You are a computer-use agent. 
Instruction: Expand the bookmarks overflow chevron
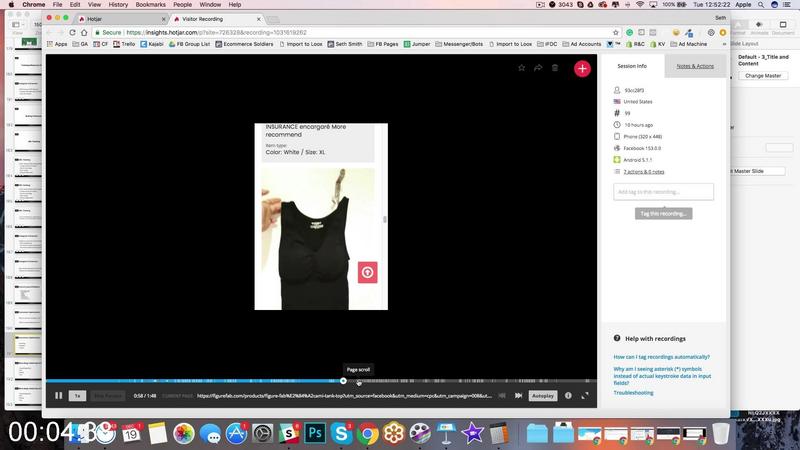point(723,44)
